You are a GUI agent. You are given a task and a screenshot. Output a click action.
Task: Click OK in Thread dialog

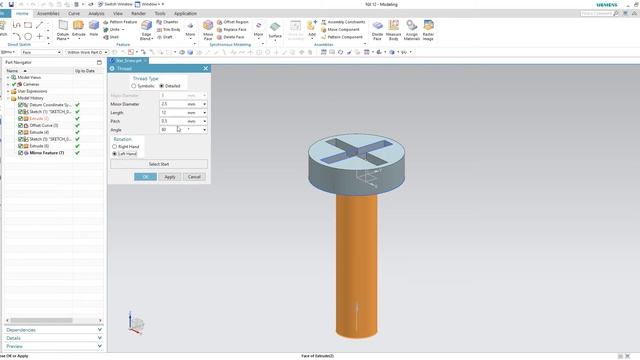point(145,177)
